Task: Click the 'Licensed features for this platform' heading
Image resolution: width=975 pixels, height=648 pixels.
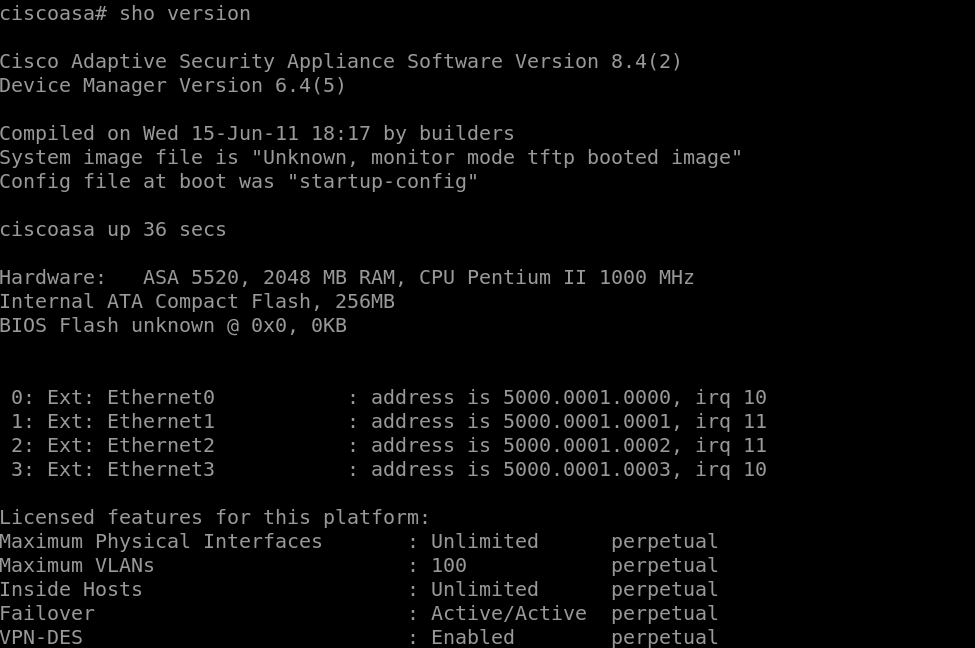Action: (215, 517)
